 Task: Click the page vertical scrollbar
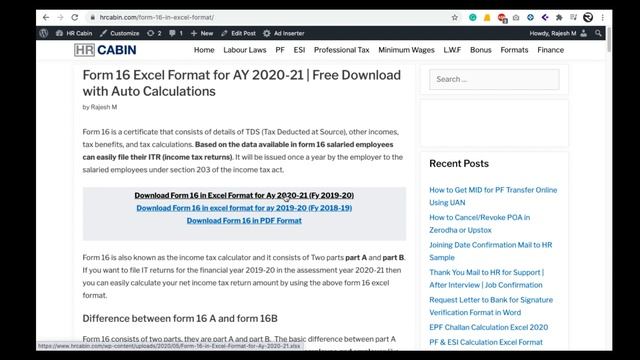[x=609, y=40]
